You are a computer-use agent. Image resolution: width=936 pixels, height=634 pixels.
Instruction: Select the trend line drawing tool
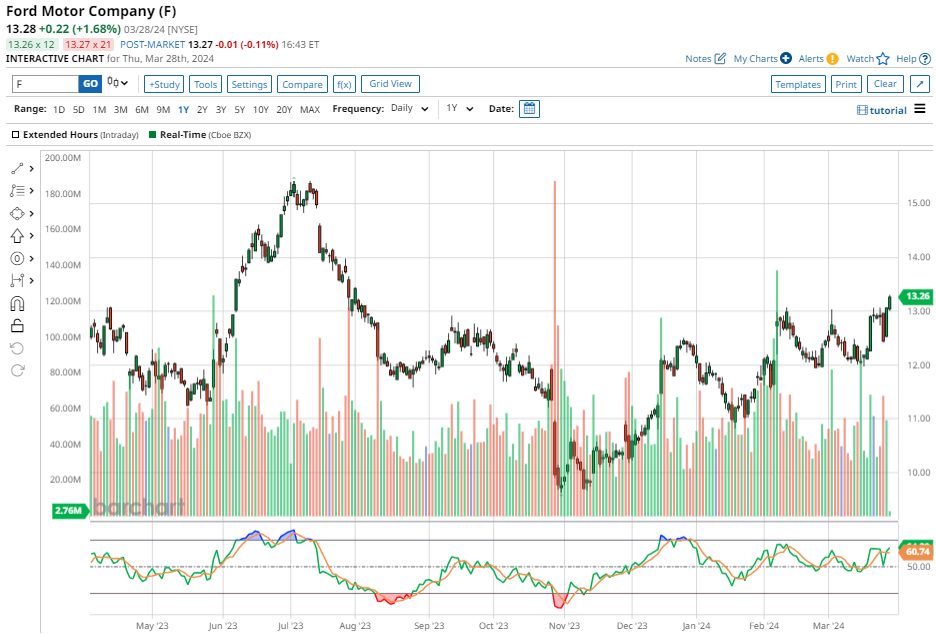17,168
